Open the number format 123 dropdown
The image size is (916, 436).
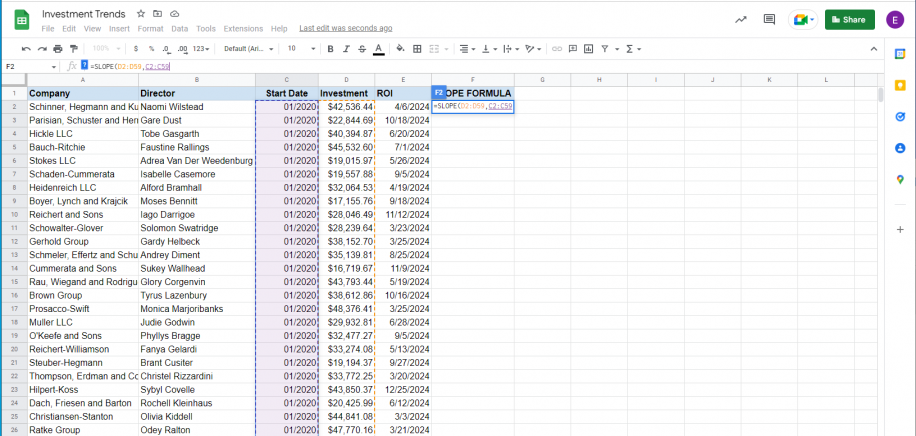[201, 49]
